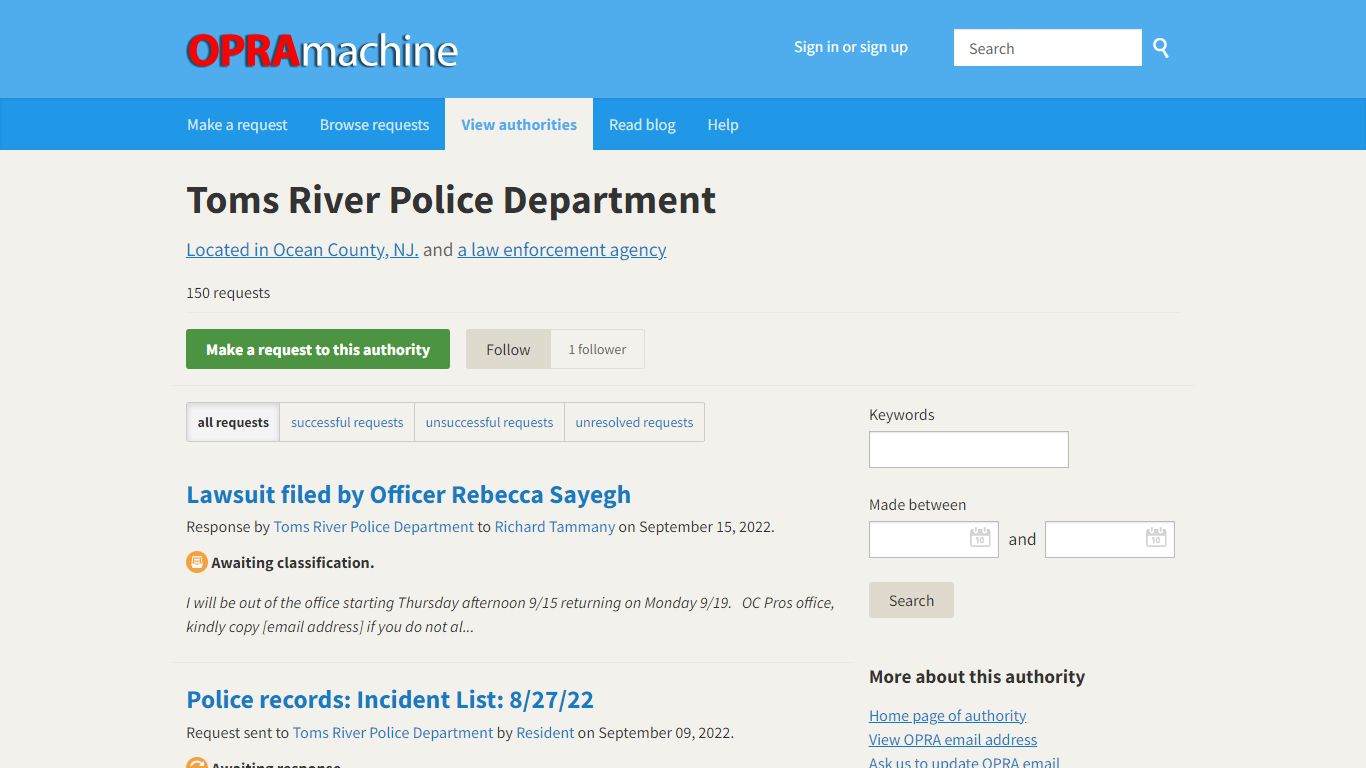Open Make a request menu item
Viewport: 1366px width, 768px height.
(x=237, y=125)
